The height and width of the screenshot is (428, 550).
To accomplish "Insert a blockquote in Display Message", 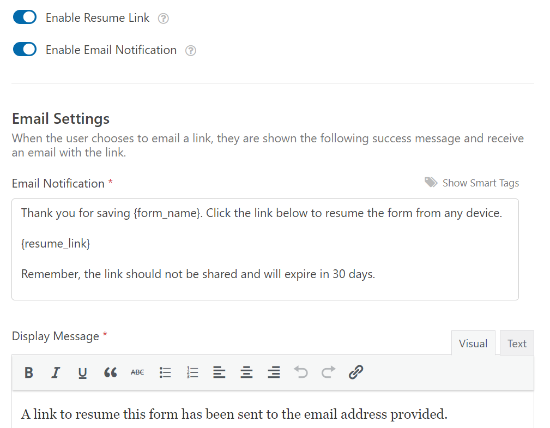I will coord(110,372).
